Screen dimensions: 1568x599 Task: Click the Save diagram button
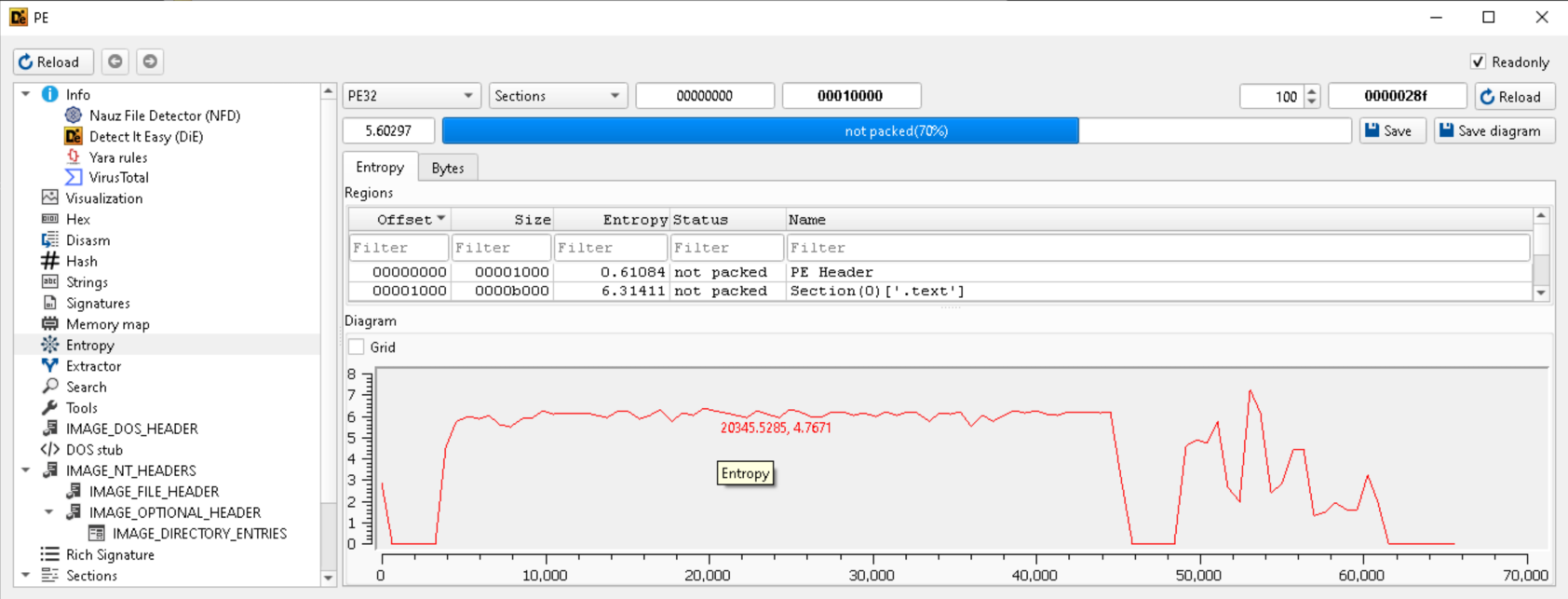click(1494, 131)
